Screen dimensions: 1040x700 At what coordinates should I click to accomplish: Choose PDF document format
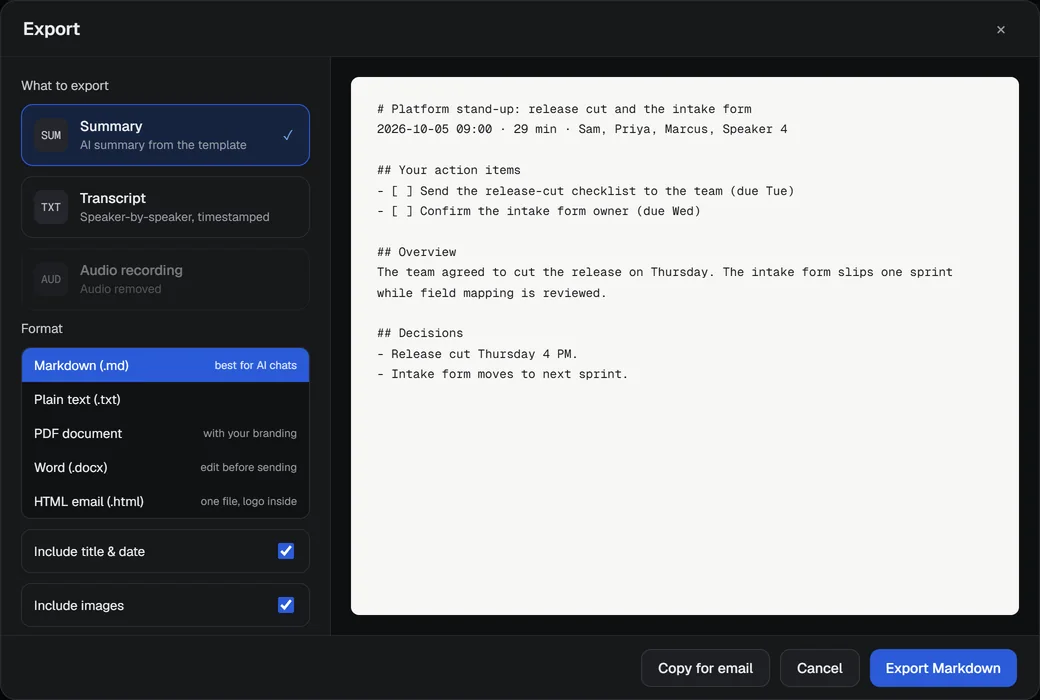pyautogui.click(x=165, y=433)
